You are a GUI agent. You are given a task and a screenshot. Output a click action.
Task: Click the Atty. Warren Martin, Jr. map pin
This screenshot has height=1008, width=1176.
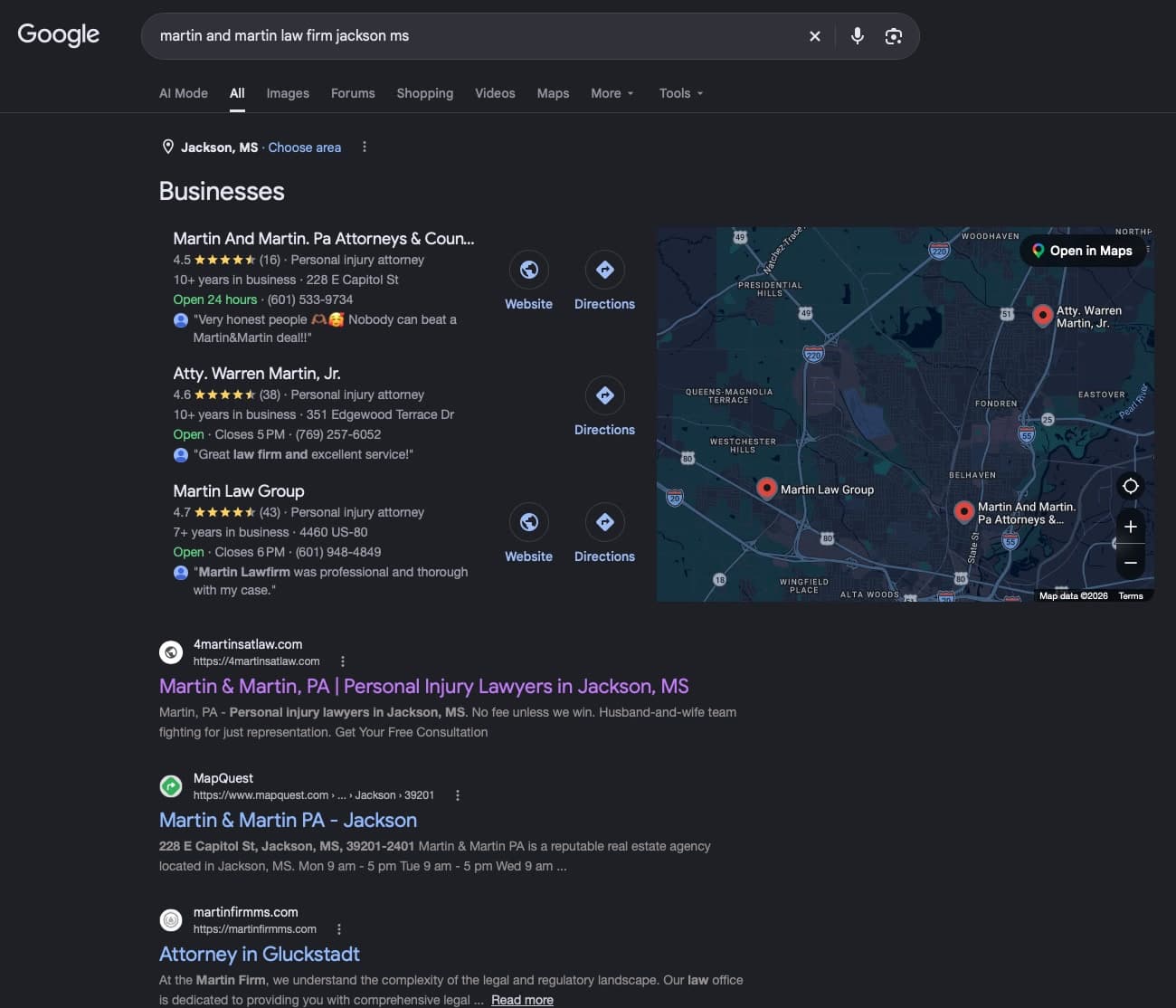coord(1042,316)
